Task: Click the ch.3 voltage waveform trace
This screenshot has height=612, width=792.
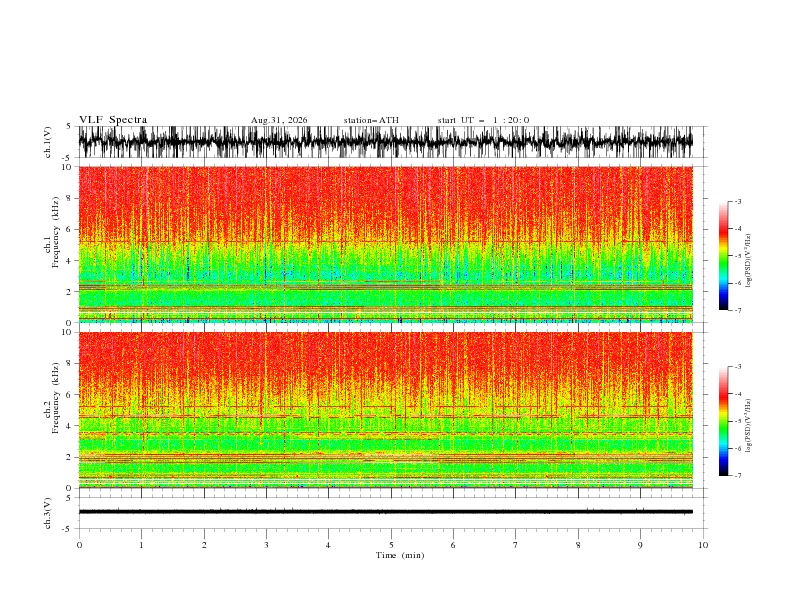Action: (385, 512)
